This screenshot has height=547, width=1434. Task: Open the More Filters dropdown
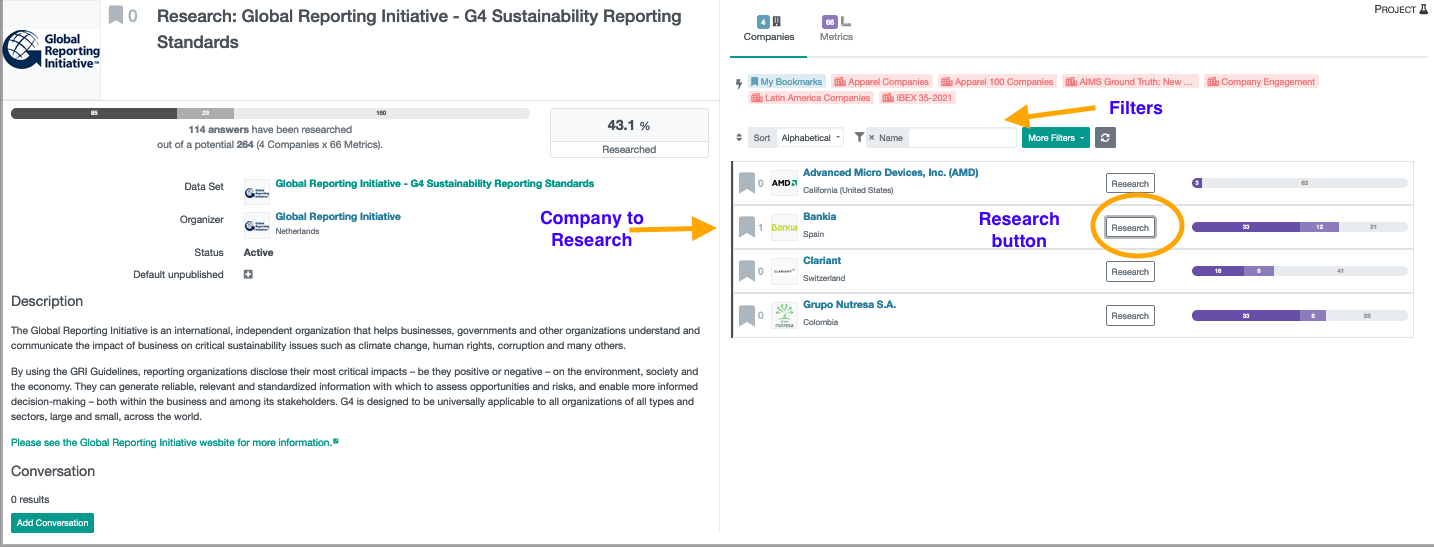(1055, 138)
